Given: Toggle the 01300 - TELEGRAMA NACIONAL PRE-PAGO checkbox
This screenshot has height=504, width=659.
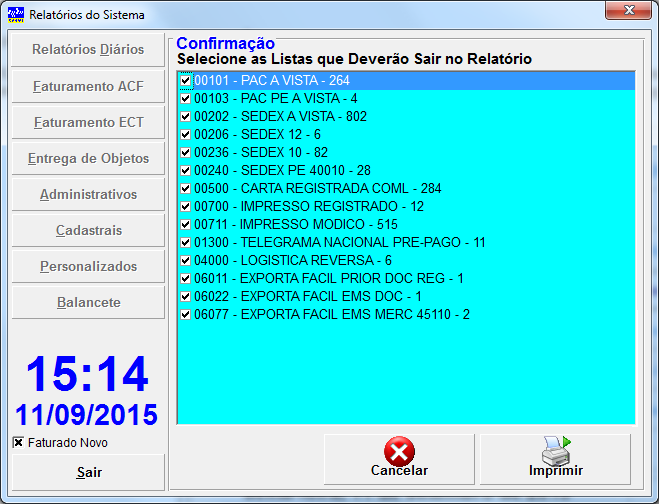Looking at the screenshot, I should click(185, 243).
